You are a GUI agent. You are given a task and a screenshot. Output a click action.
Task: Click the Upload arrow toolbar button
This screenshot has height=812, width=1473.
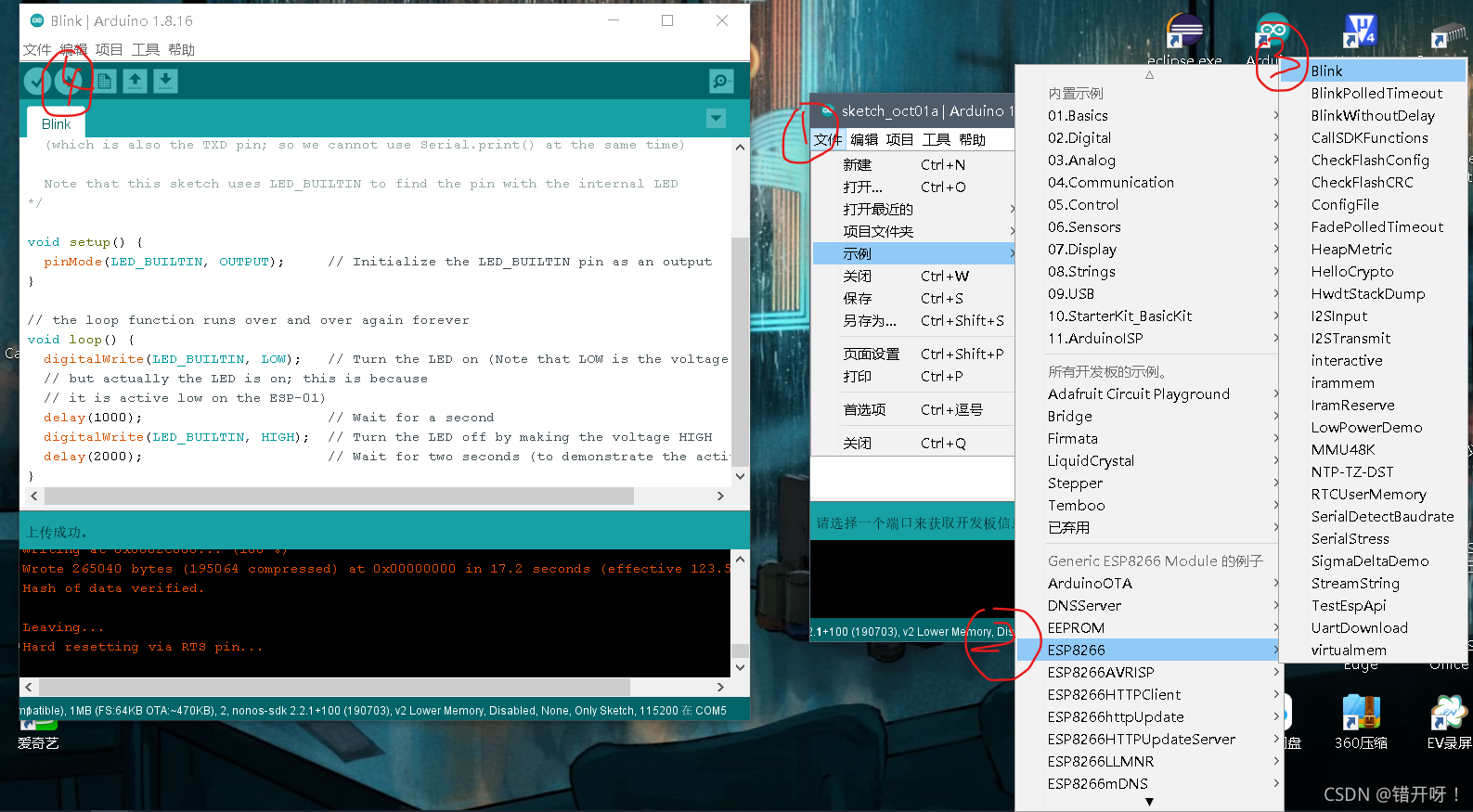click(x=69, y=82)
